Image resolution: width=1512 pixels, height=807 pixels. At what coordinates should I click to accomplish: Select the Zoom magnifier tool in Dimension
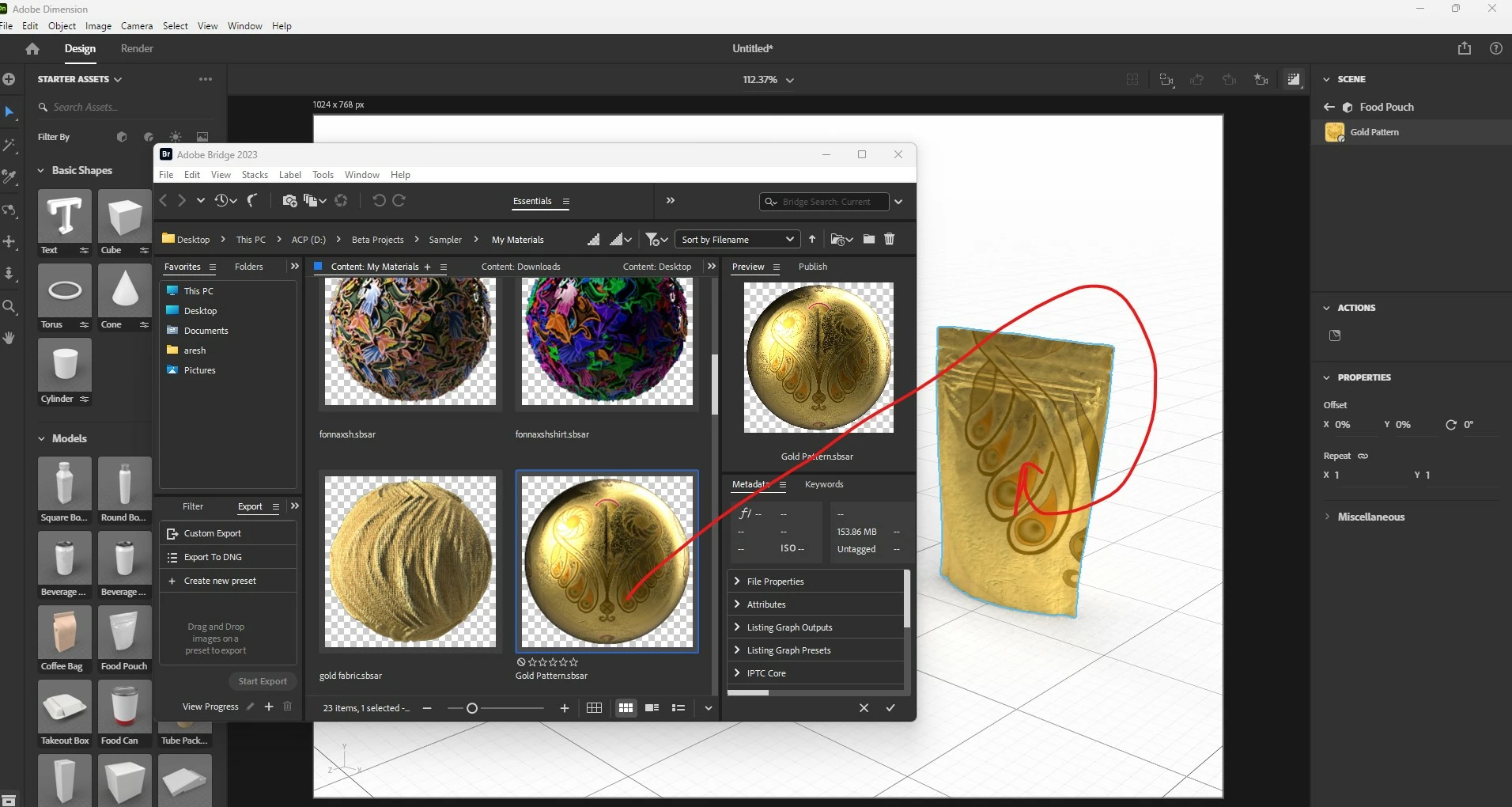pyautogui.click(x=9, y=307)
